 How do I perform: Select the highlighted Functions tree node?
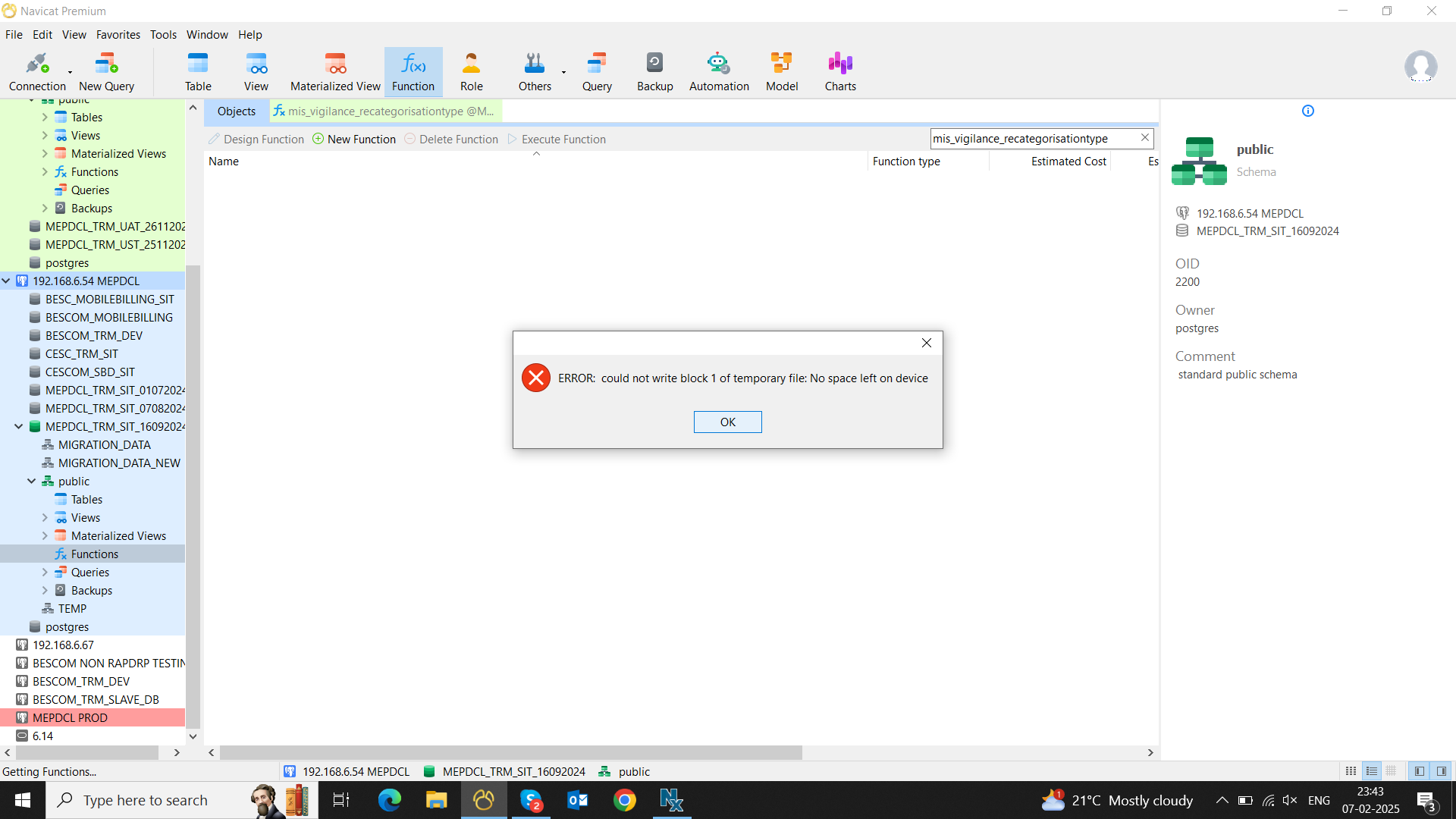point(93,554)
